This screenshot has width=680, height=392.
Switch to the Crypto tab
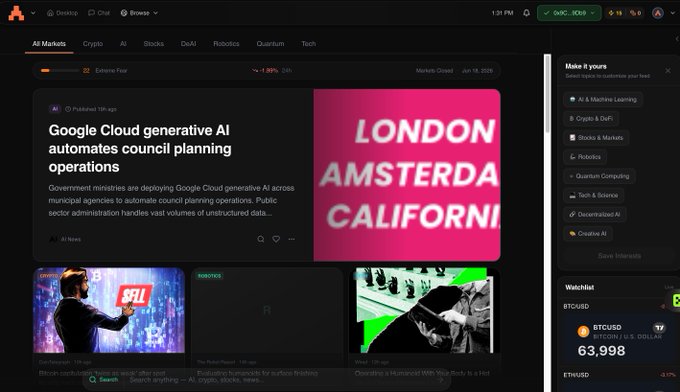[x=93, y=44]
